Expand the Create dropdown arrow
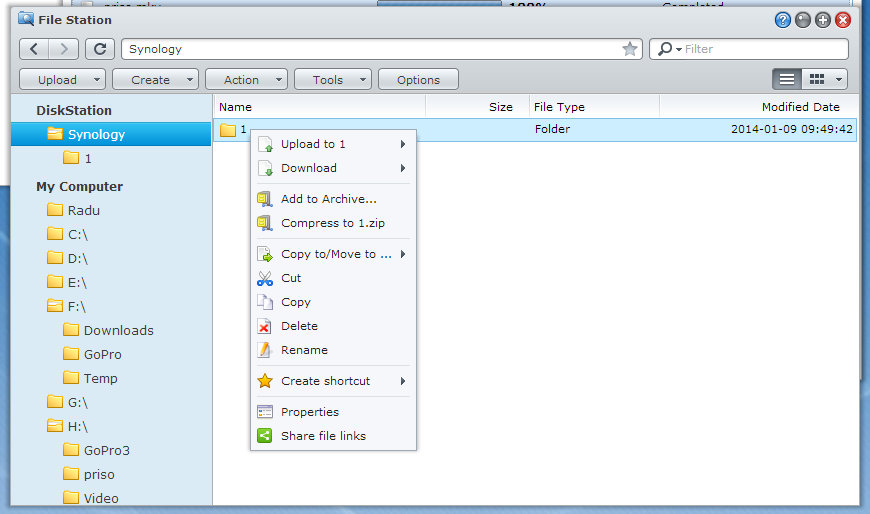This screenshot has width=870, height=514. [x=190, y=79]
